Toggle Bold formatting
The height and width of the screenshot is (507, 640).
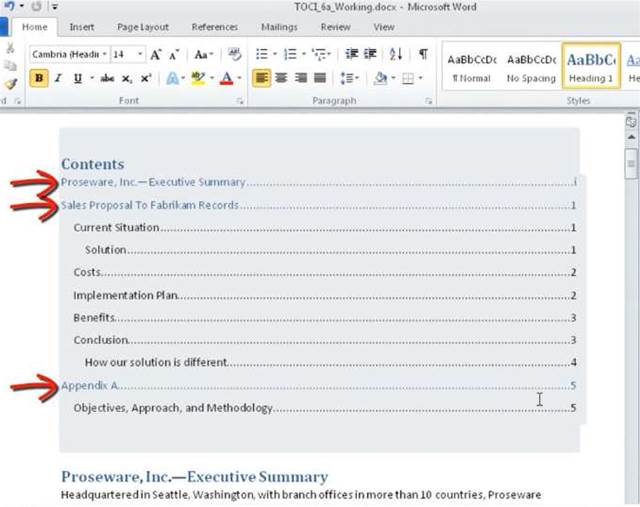point(39,78)
